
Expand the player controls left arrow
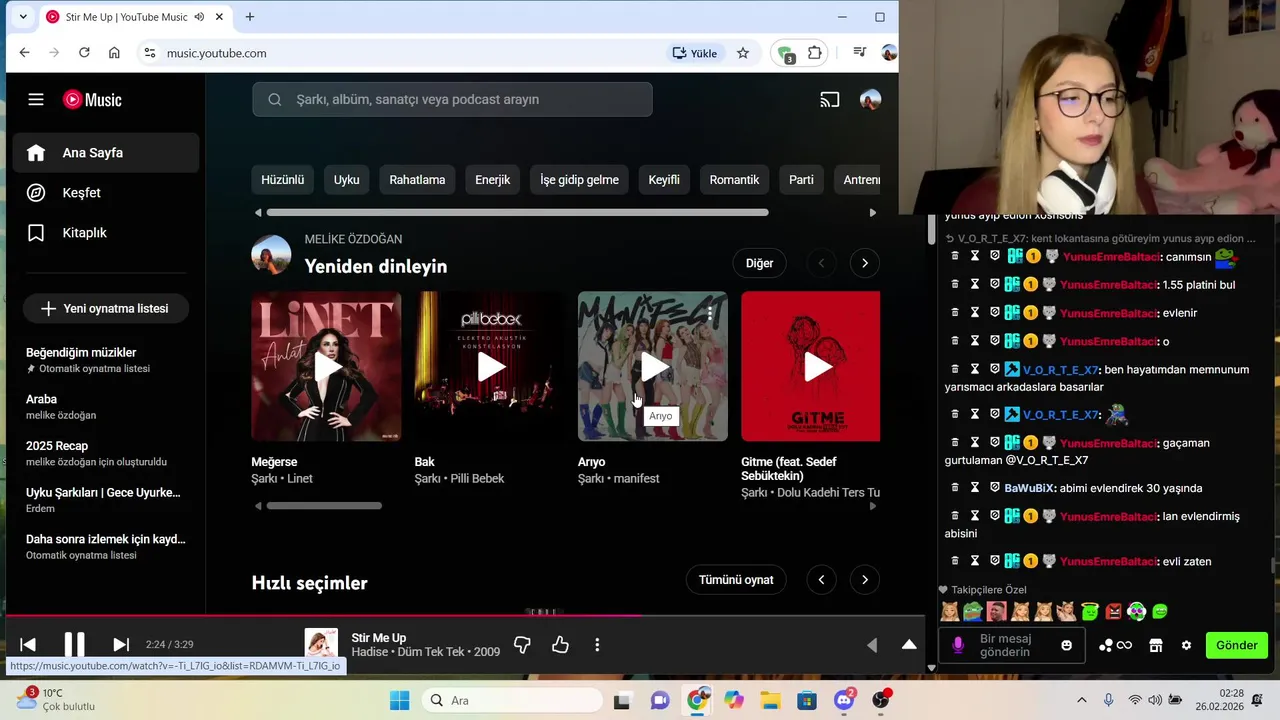point(872,645)
